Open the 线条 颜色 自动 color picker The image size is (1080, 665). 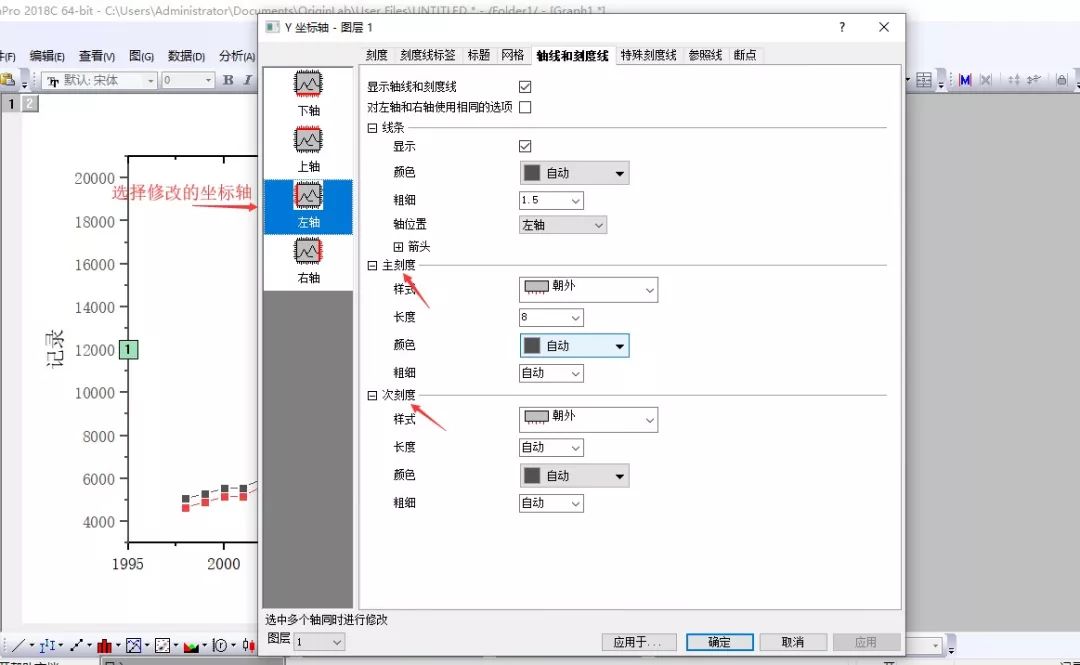[574, 173]
